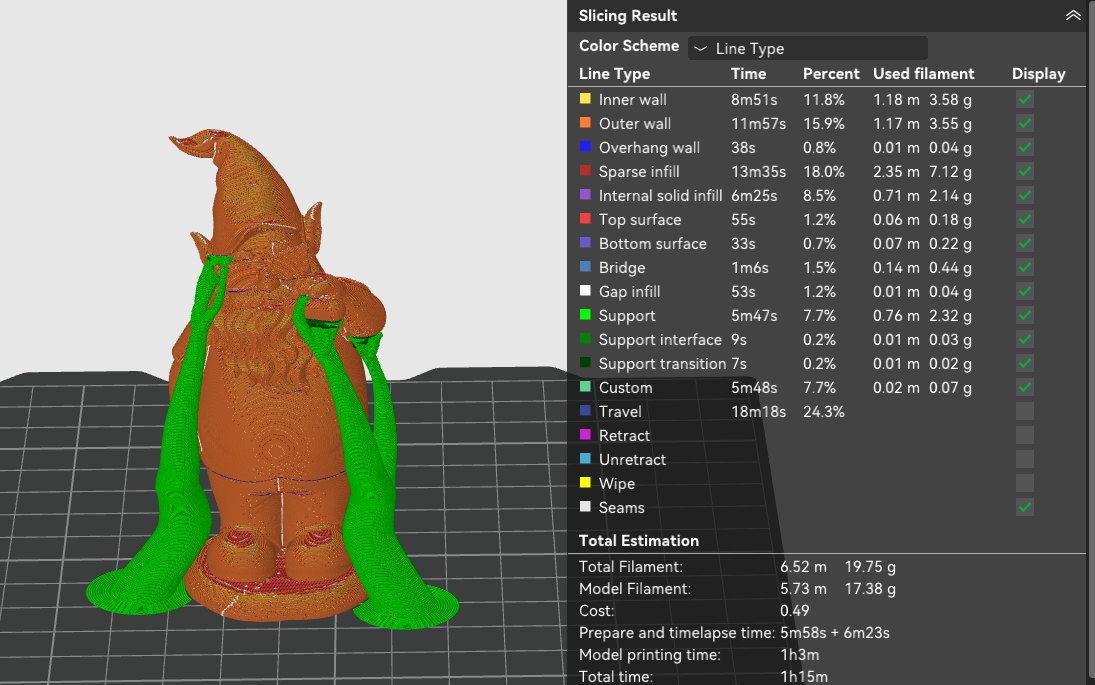The width and height of the screenshot is (1095, 685).
Task: Enable the Unretract display
Action: [1024, 459]
